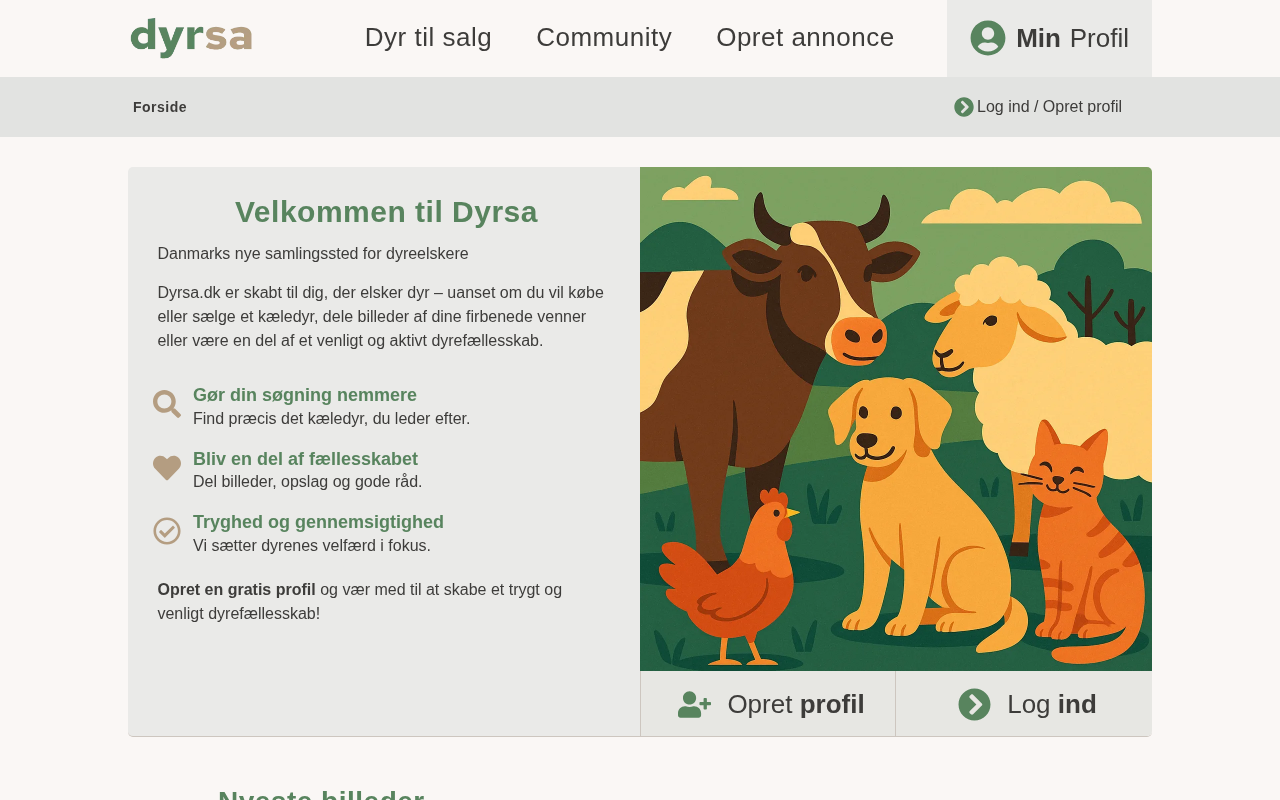Open the Community menu item

(604, 37)
